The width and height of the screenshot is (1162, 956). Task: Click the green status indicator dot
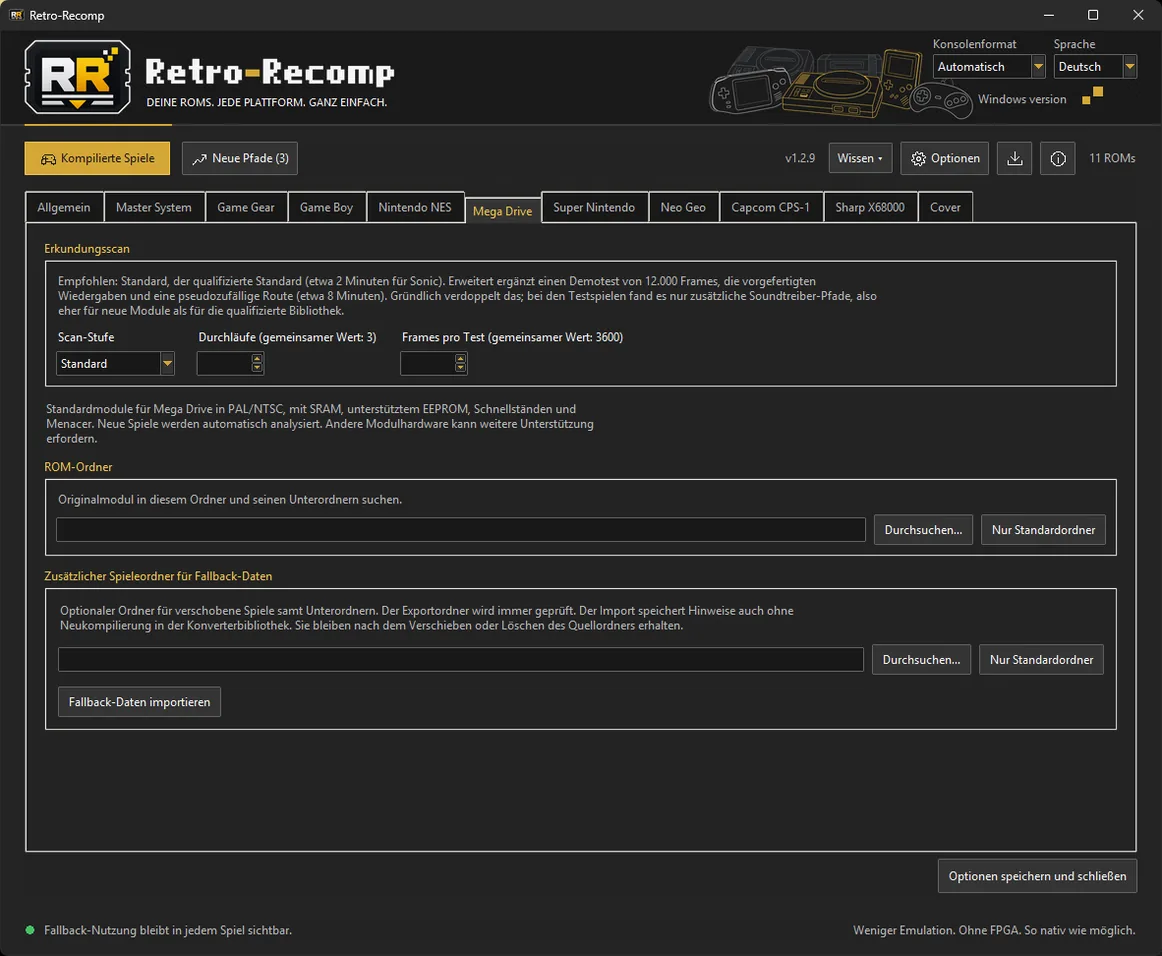pyautogui.click(x=30, y=930)
